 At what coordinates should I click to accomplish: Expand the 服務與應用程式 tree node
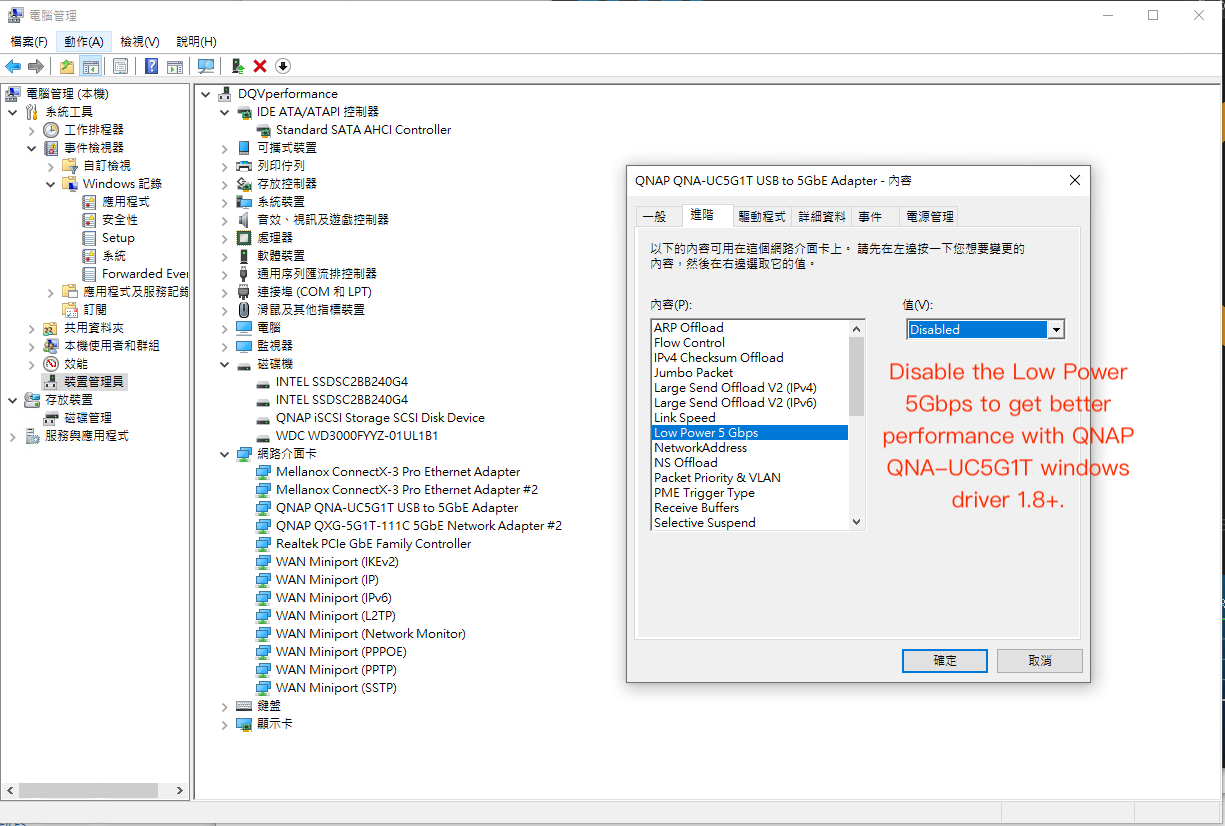pyautogui.click(x=13, y=436)
